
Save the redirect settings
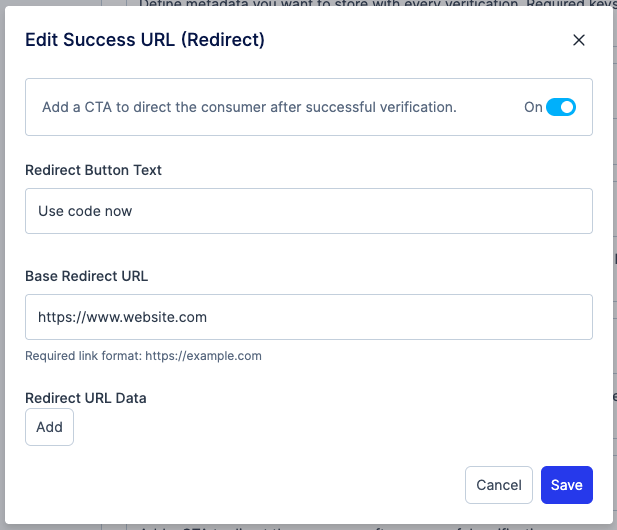[x=566, y=485]
